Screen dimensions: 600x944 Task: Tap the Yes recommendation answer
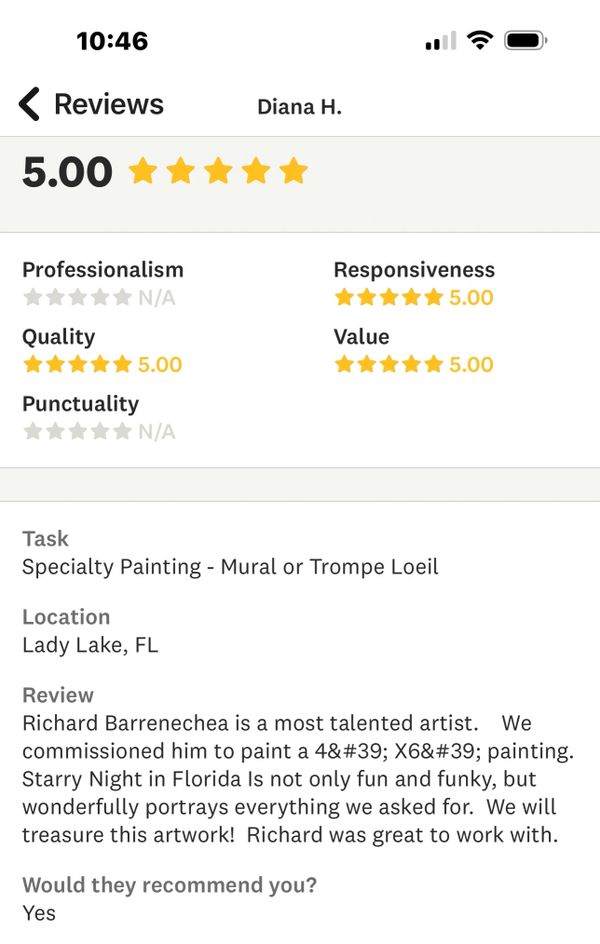coord(39,913)
